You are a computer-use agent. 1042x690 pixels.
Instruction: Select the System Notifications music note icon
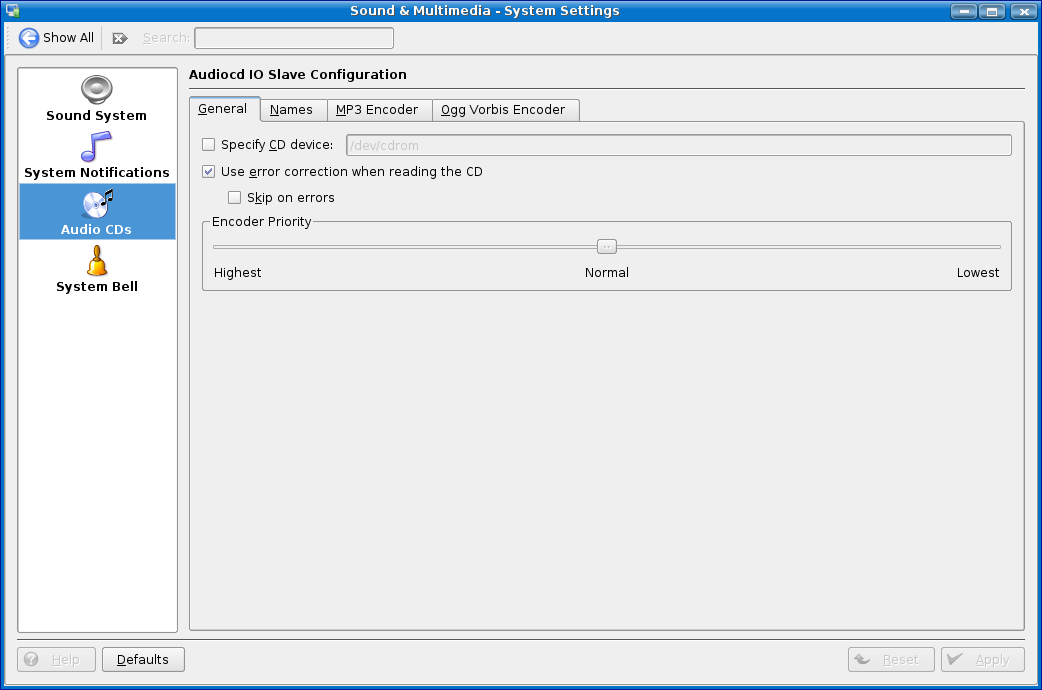click(x=97, y=147)
